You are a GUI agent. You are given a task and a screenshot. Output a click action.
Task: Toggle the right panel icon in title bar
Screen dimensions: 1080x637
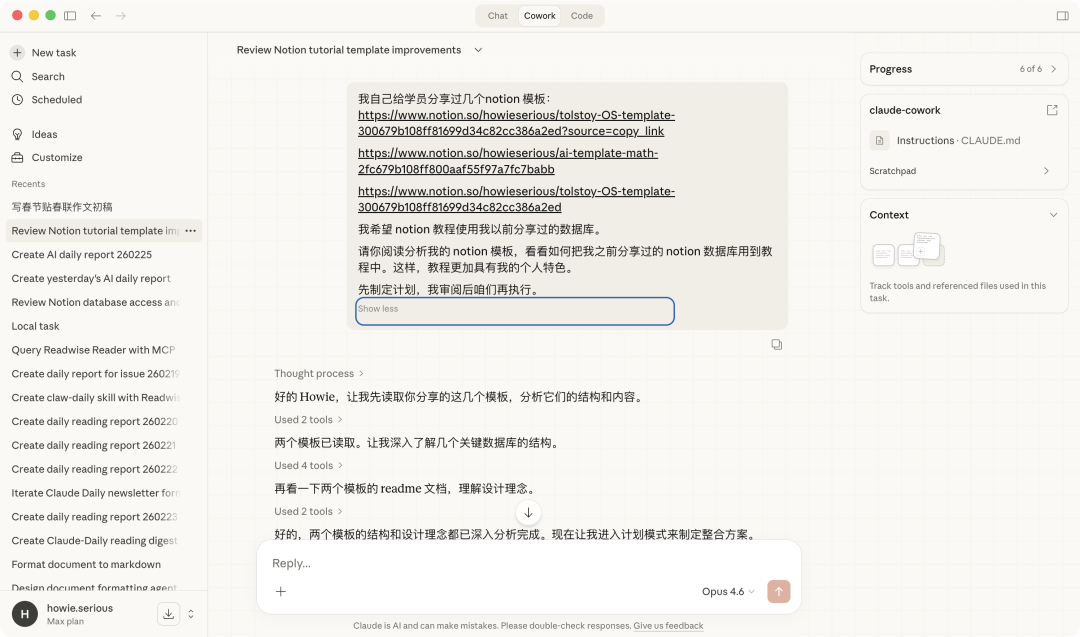click(1063, 16)
